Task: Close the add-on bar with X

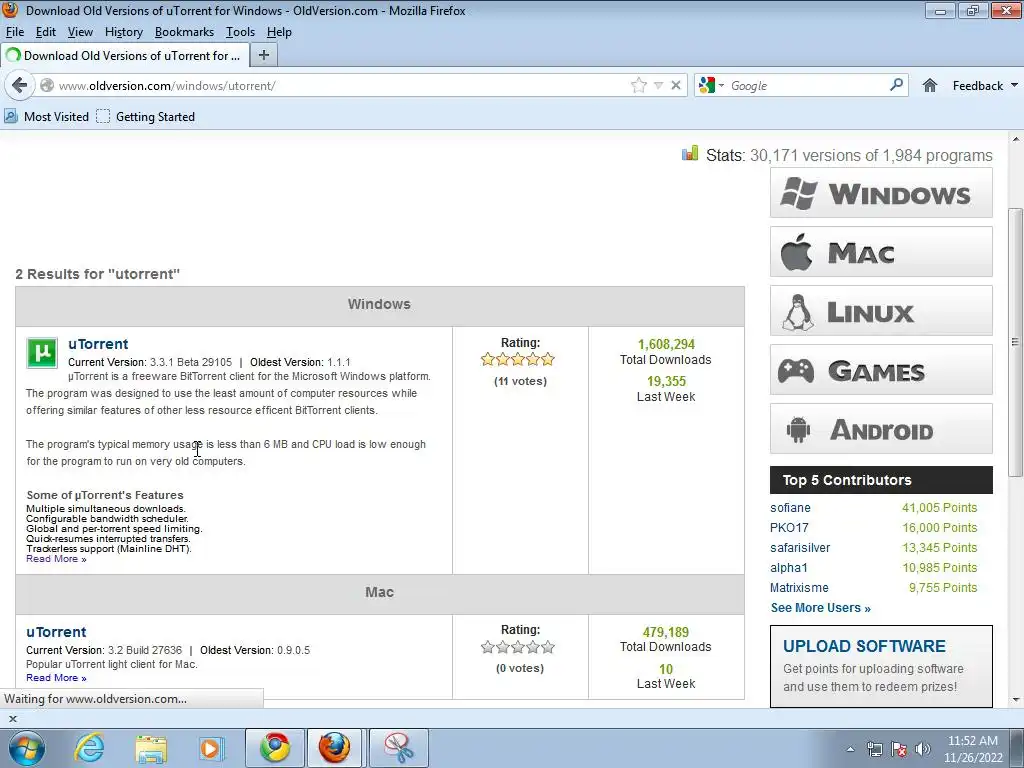Action: tap(12, 719)
